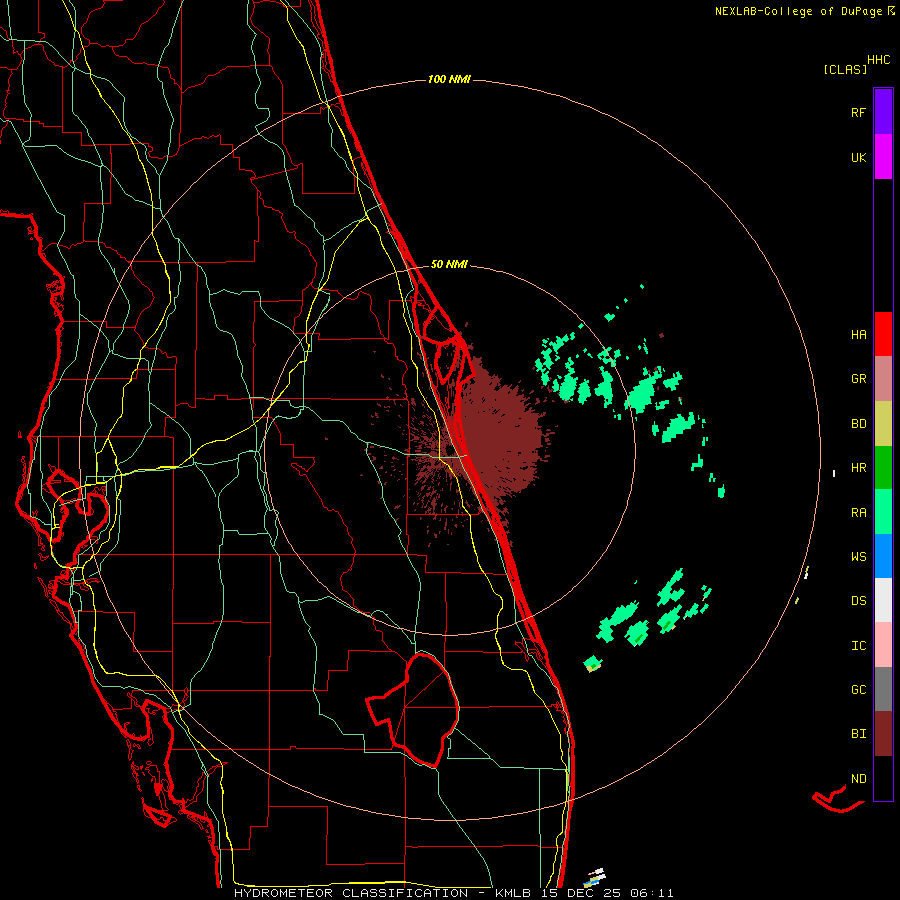The width and height of the screenshot is (900, 900).
Task: Click the '[CLAS]' legend header text
Action: [845, 69]
